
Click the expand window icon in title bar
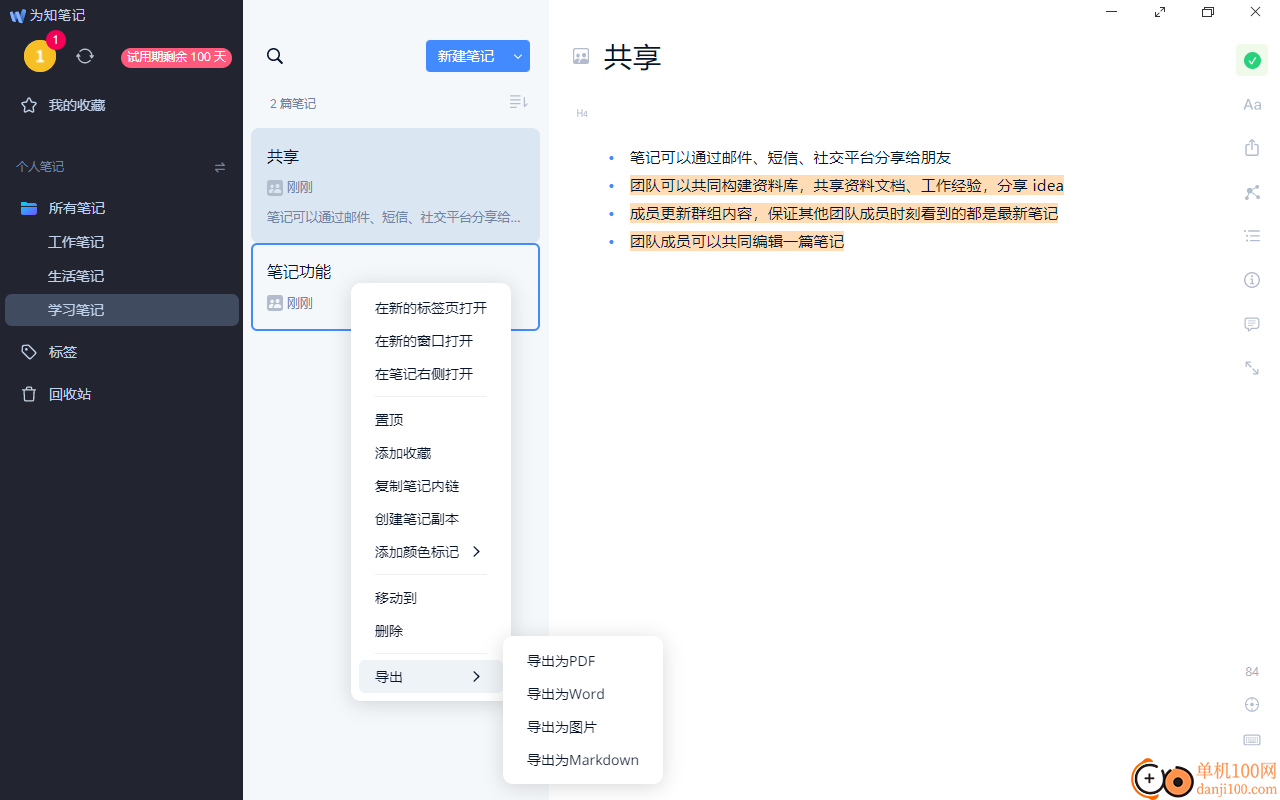(x=1160, y=12)
